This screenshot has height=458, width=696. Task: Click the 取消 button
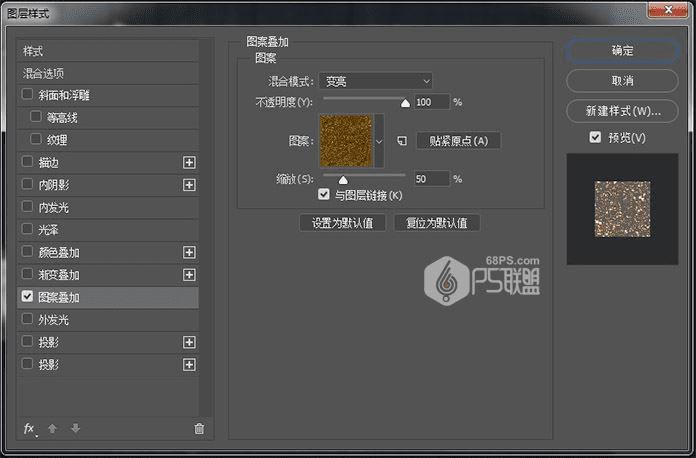click(622, 81)
